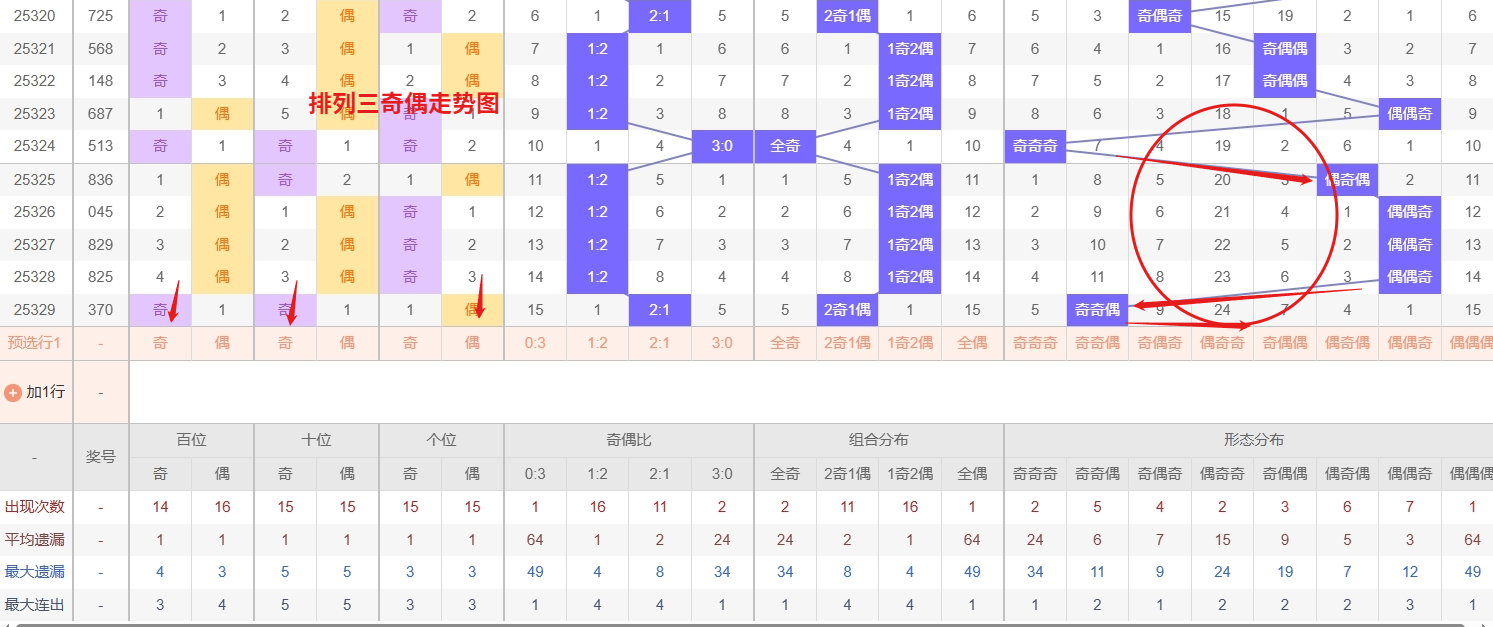Mark 奇奇奇 in the 预选行1 row
The image size is (1493, 627).
pyautogui.click(x=1034, y=343)
